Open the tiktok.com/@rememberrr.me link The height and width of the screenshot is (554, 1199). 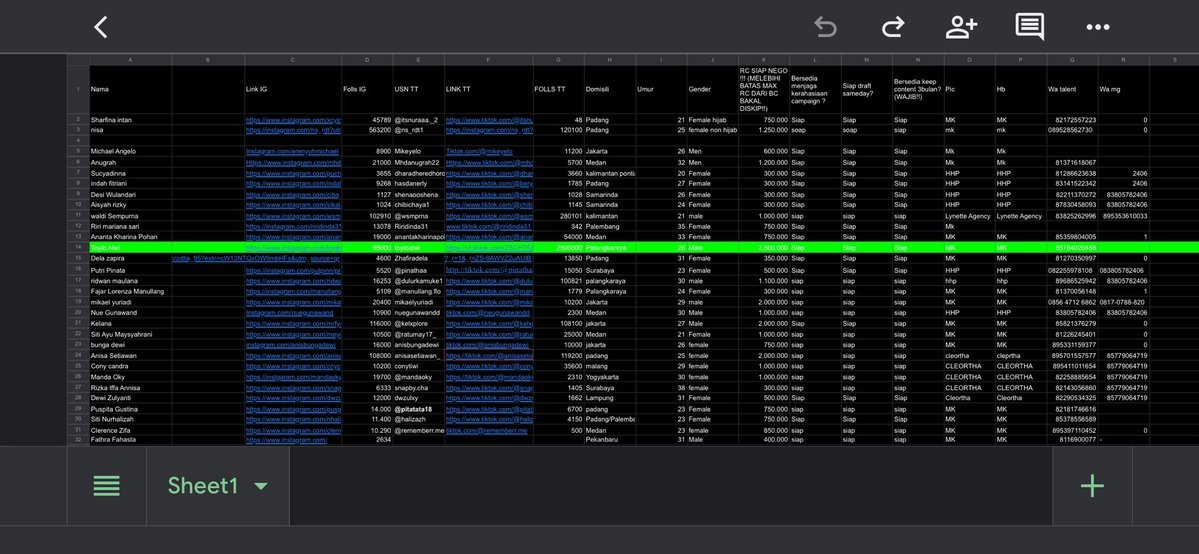(x=487, y=431)
